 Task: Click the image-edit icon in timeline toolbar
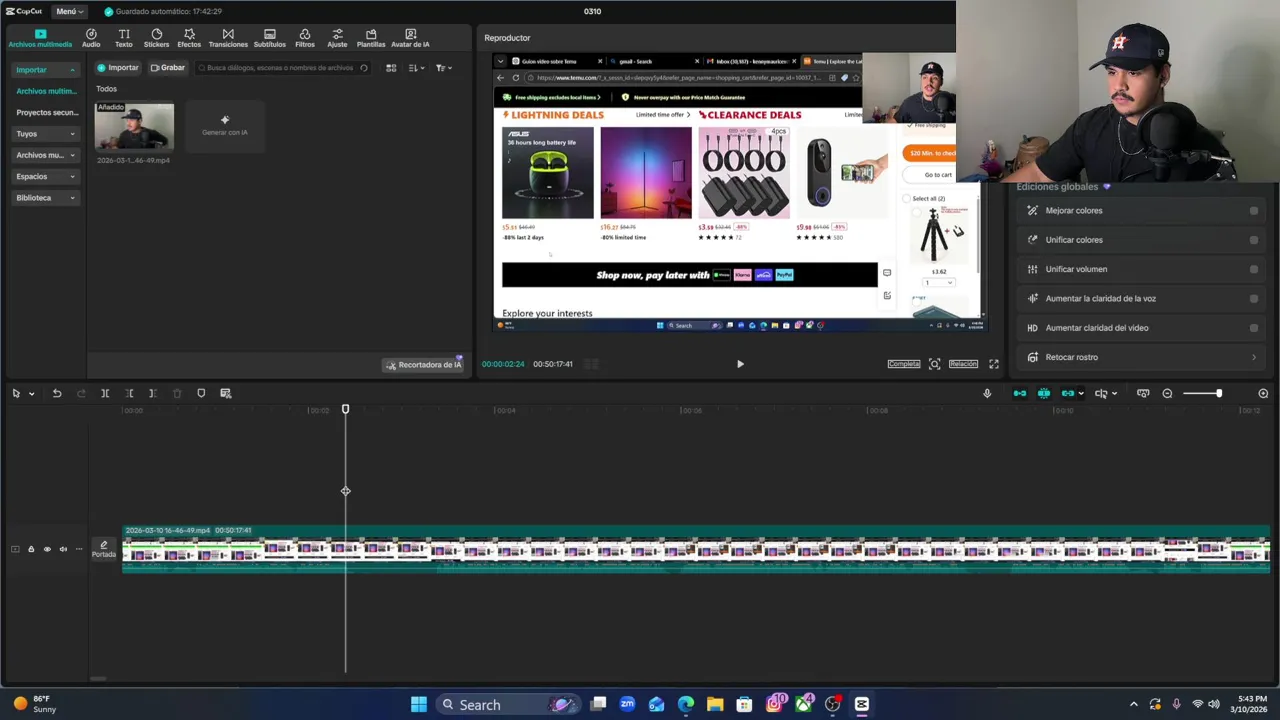225,393
